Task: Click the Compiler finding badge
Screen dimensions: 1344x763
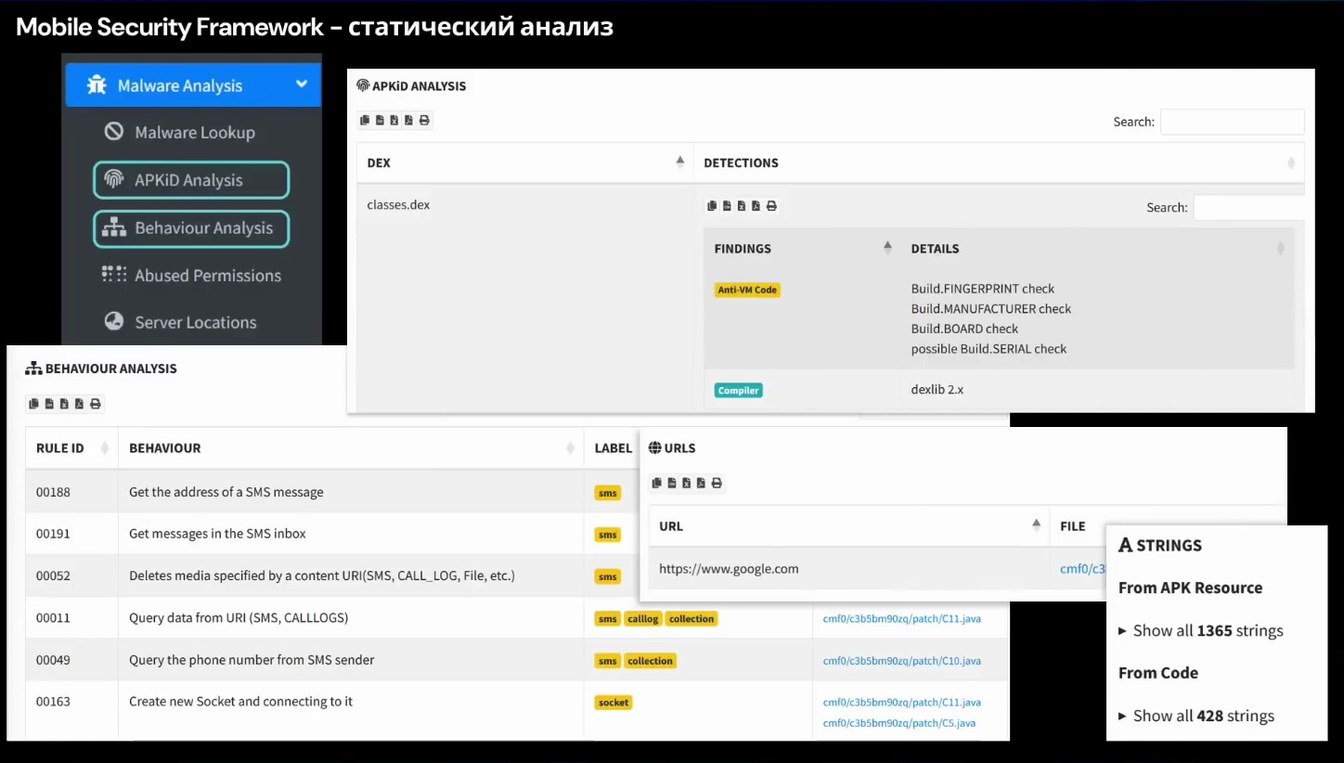Action: [x=738, y=390]
